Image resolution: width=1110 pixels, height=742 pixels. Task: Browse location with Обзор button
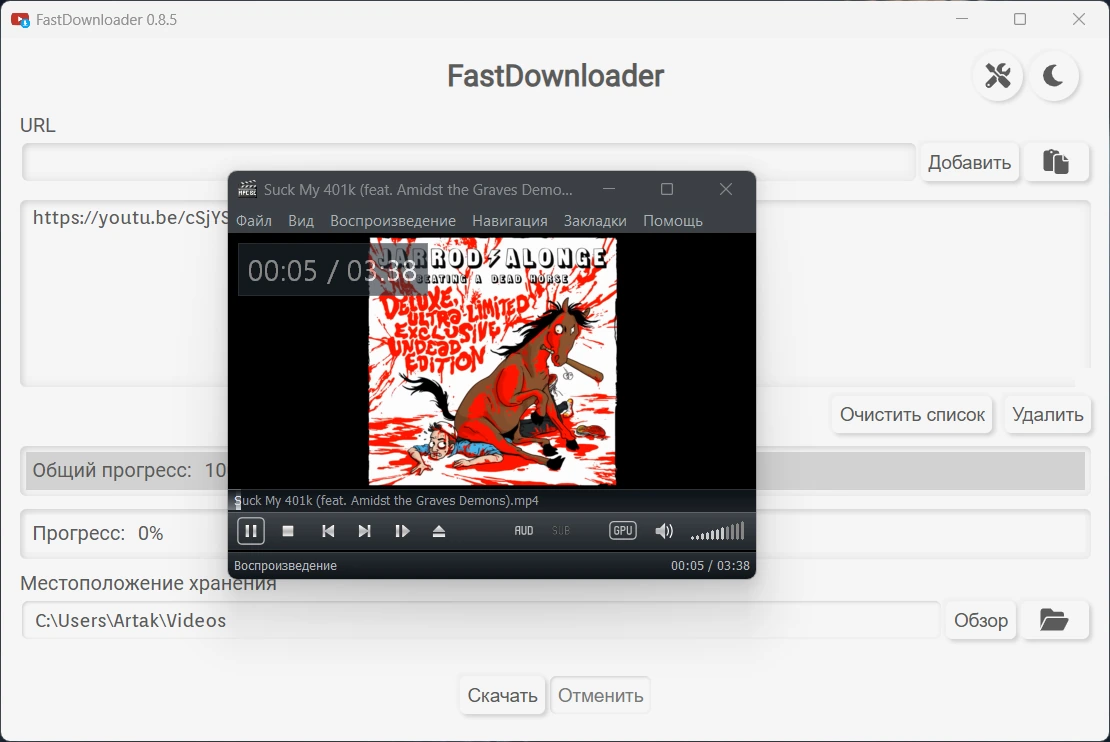pyautogui.click(x=980, y=620)
